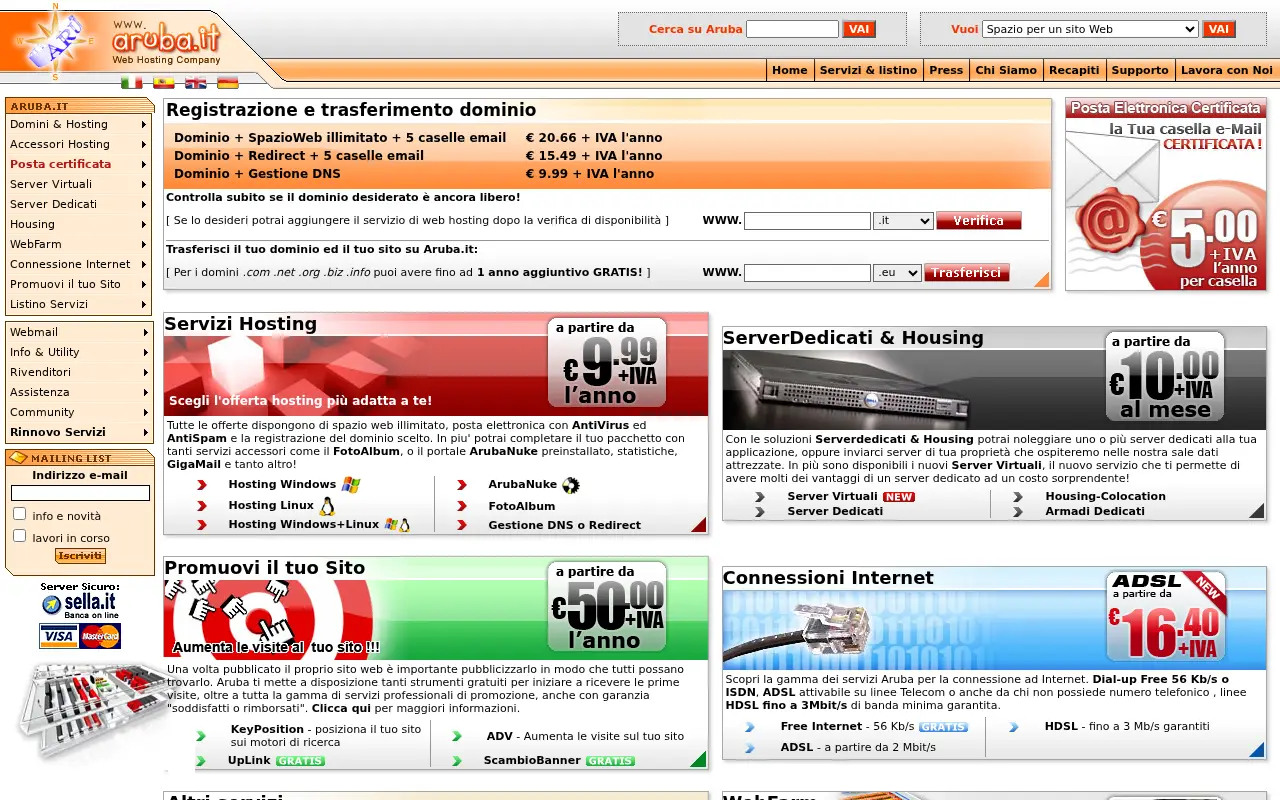Choose the British flag for English
The width and height of the screenshot is (1280, 800).
(195, 83)
